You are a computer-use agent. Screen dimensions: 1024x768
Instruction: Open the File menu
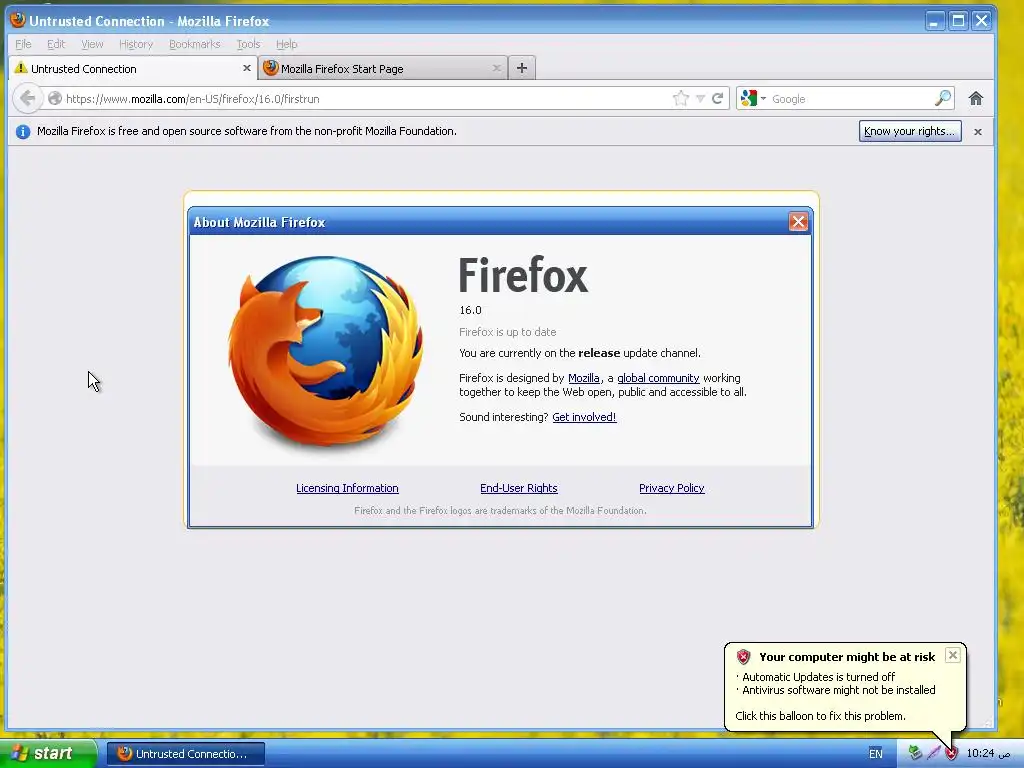[23, 44]
